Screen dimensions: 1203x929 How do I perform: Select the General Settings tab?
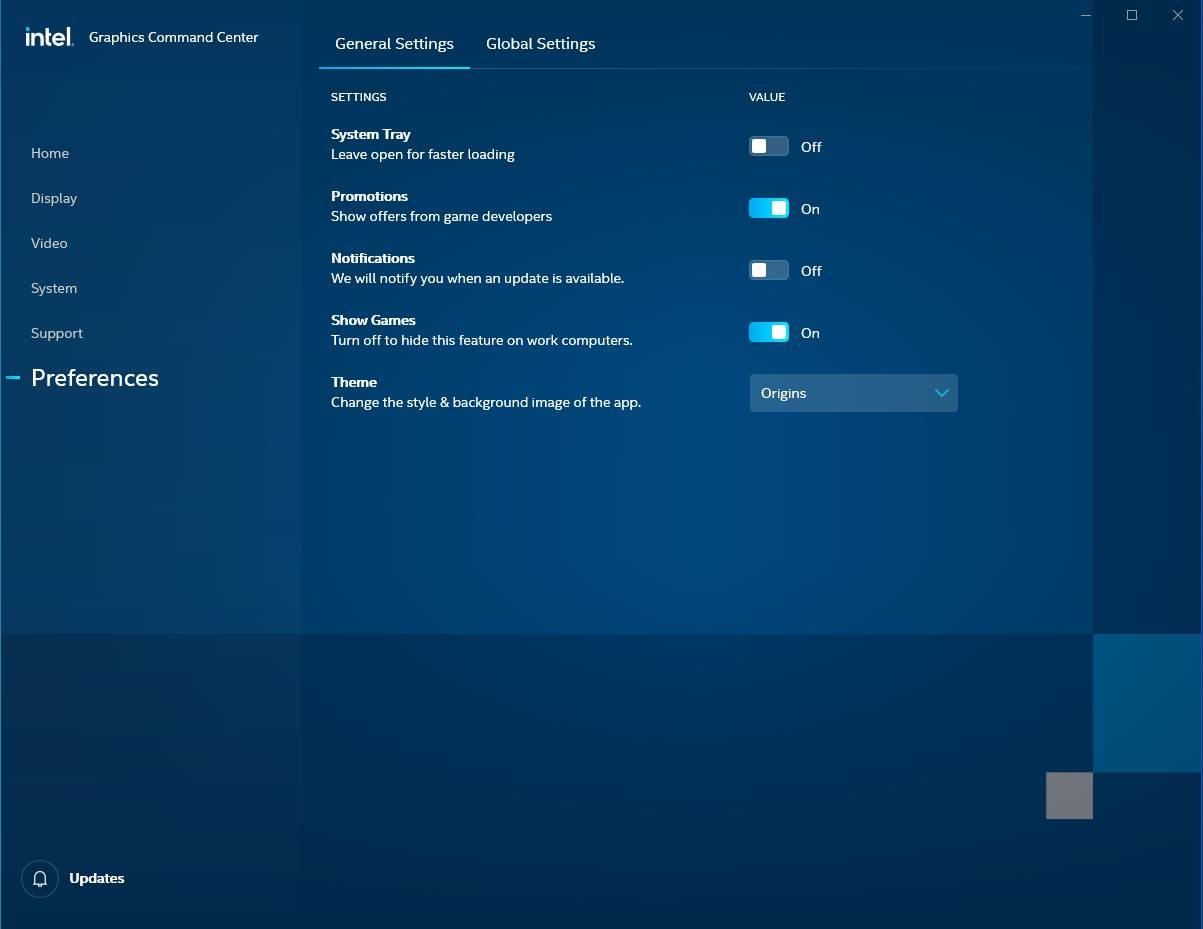(x=394, y=44)
